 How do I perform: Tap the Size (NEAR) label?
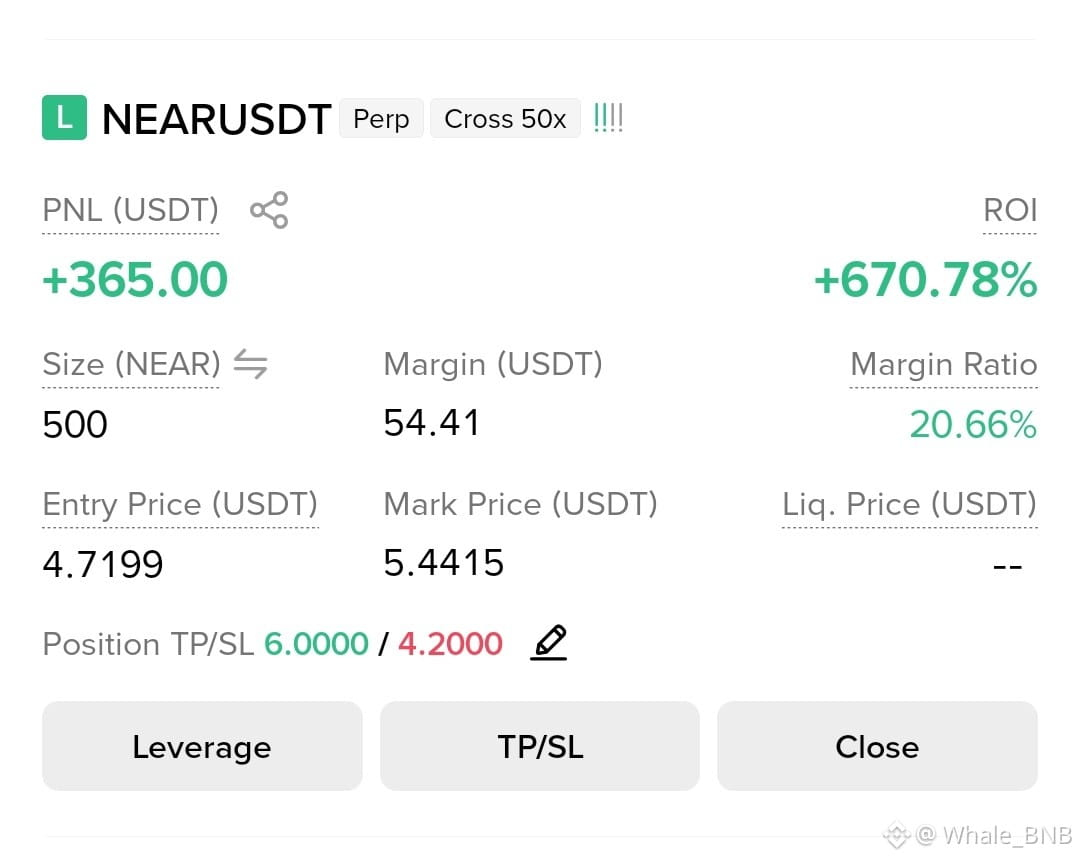[x=131, y=364]
